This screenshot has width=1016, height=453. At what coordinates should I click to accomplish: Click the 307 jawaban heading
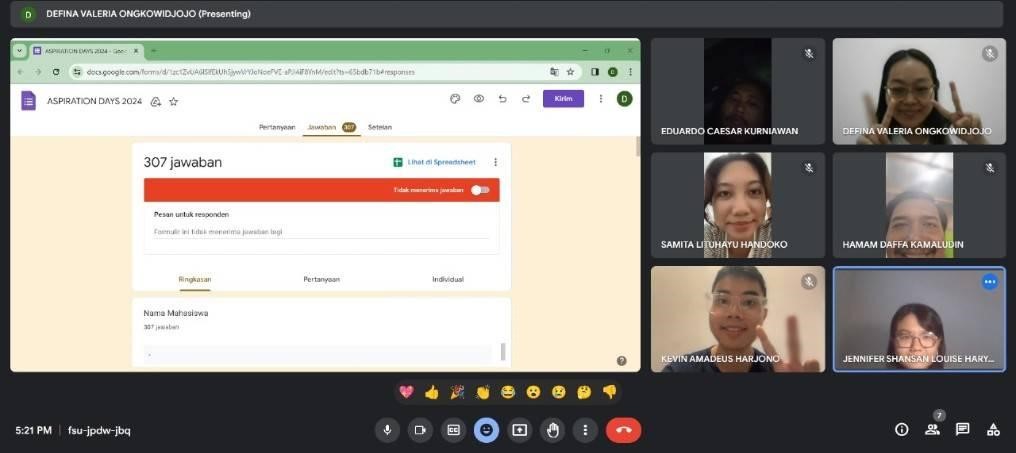click(183, 163)
